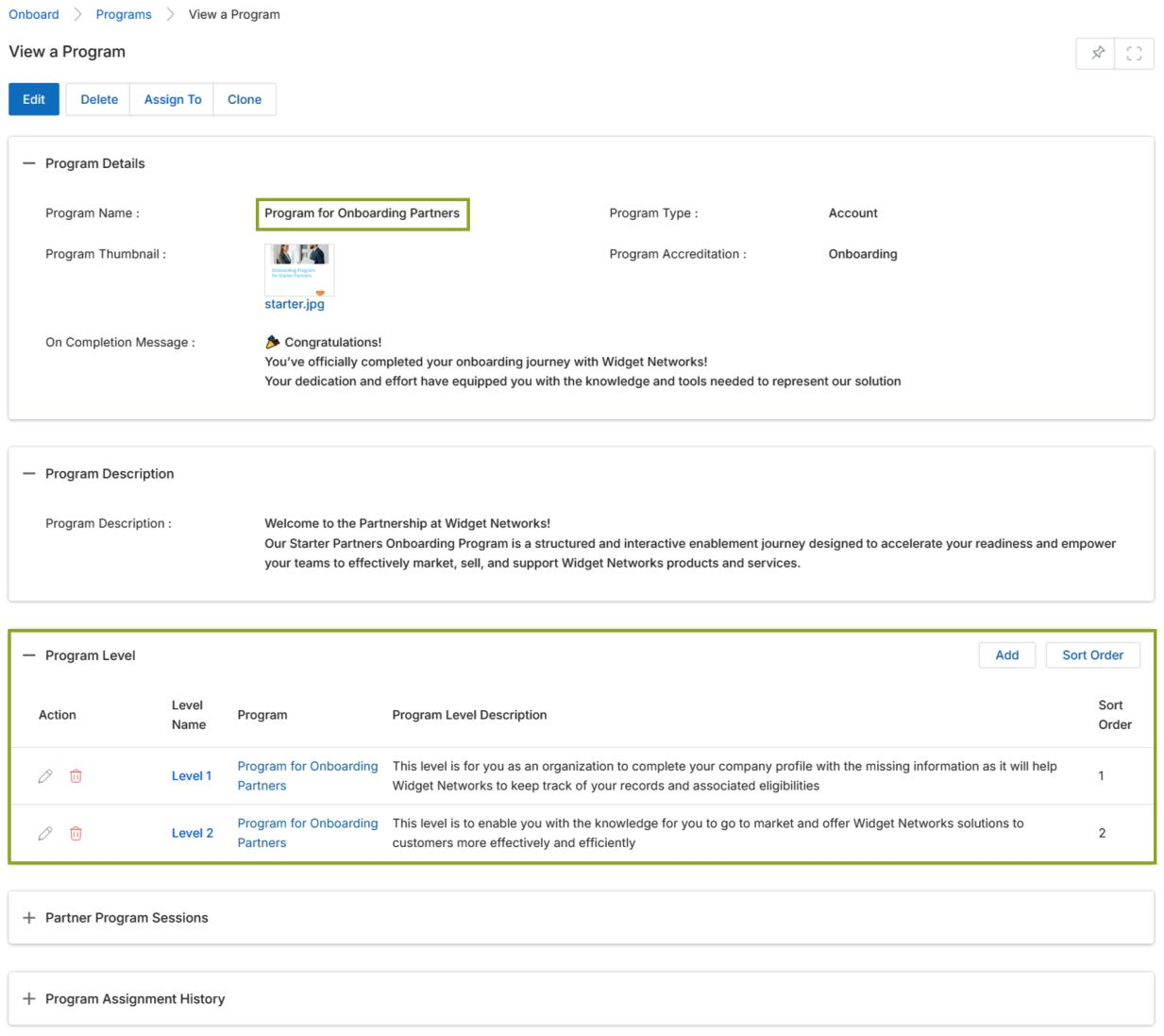Open Program link in the Level 2 row
1164x1036 pixels.
coord(308,834)
